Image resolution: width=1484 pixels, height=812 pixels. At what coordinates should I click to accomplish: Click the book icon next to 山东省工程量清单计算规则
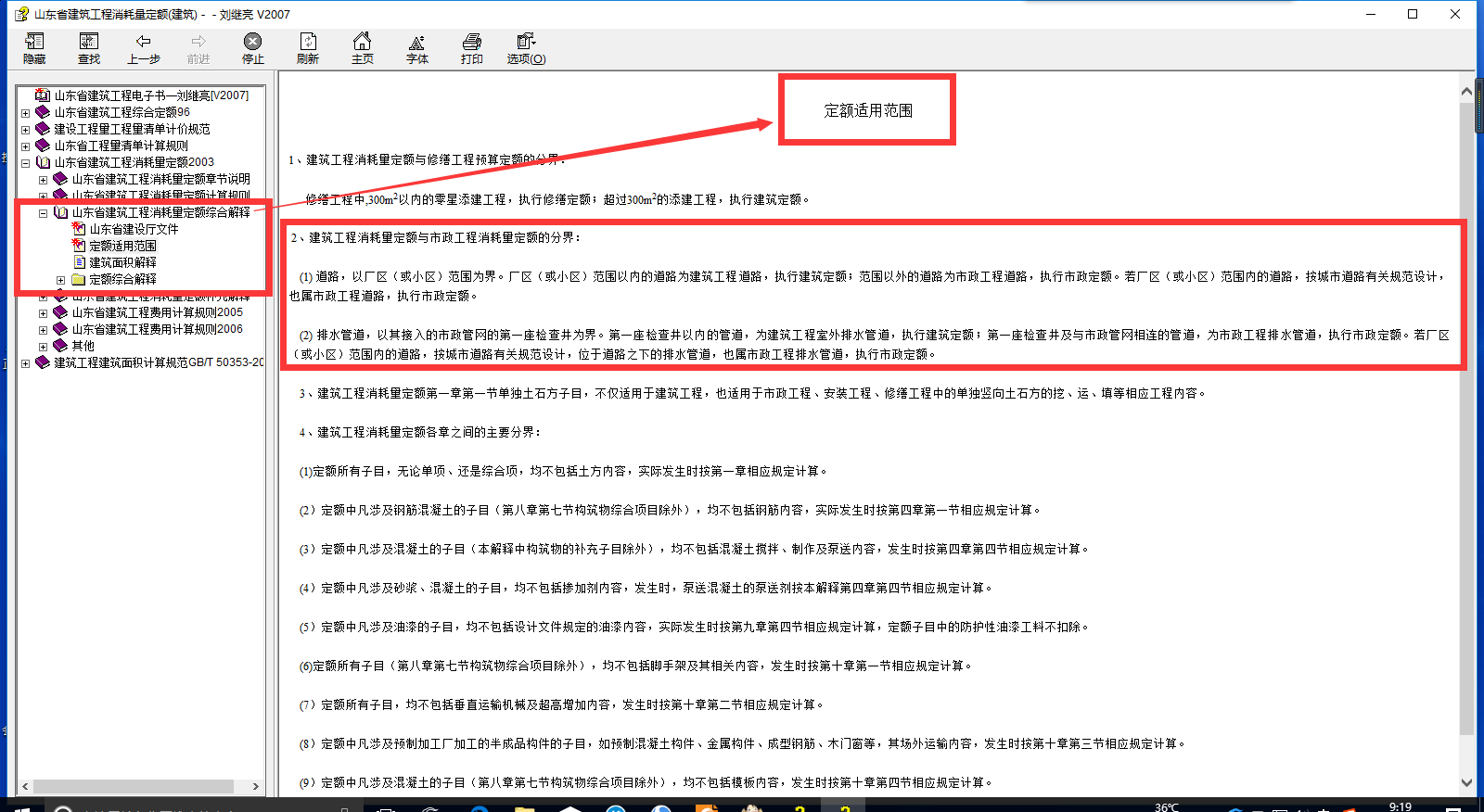43,146
